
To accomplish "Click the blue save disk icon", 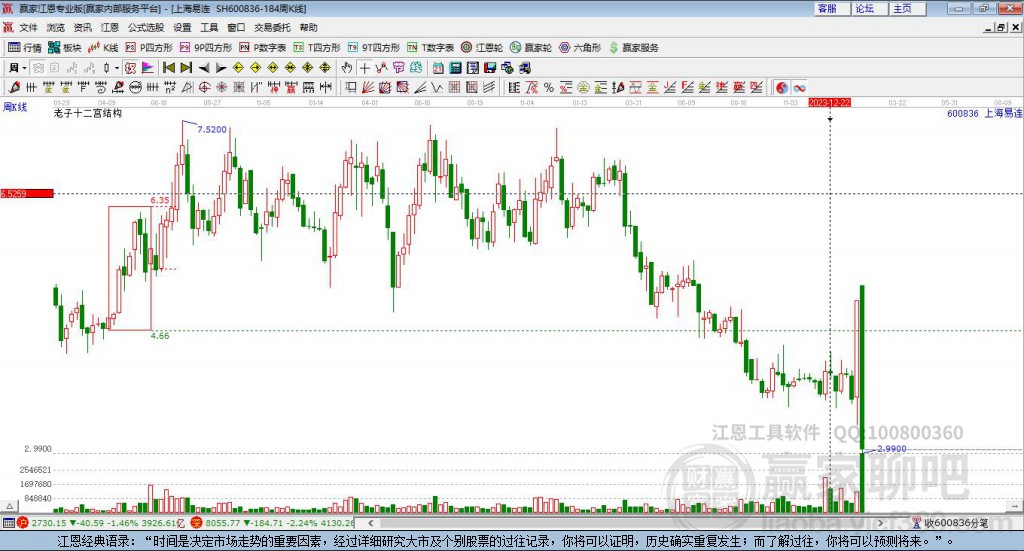I will tap(490, 68).
